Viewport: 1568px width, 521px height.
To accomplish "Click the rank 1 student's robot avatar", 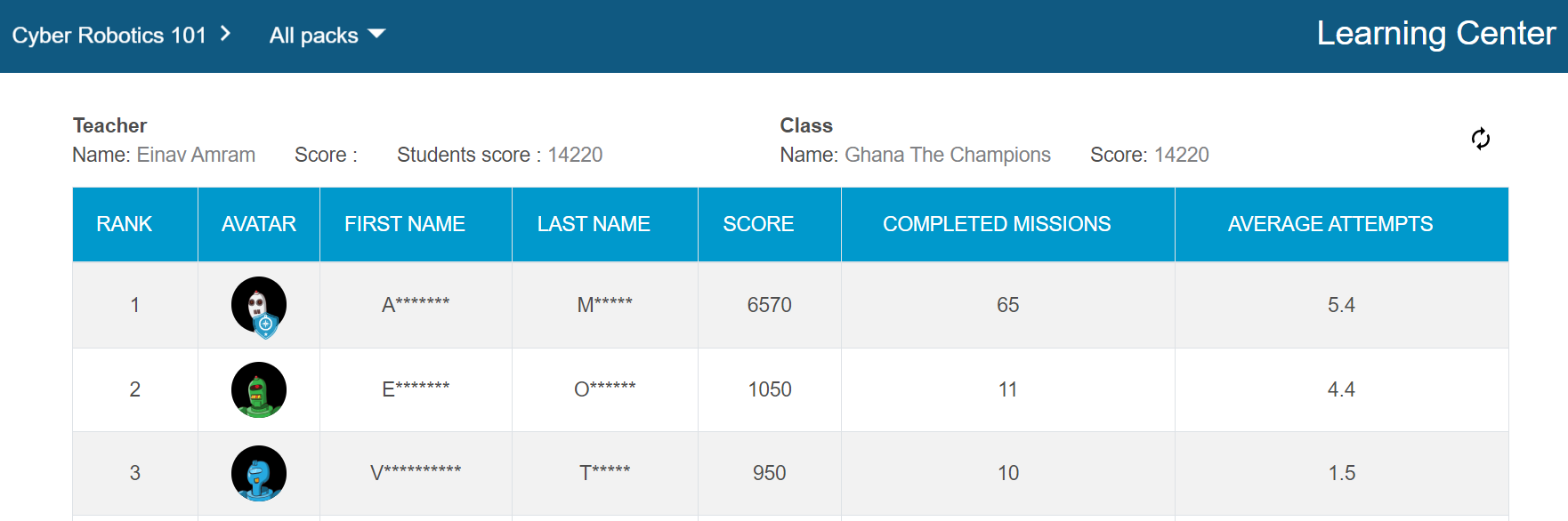I will pos(259,305).
